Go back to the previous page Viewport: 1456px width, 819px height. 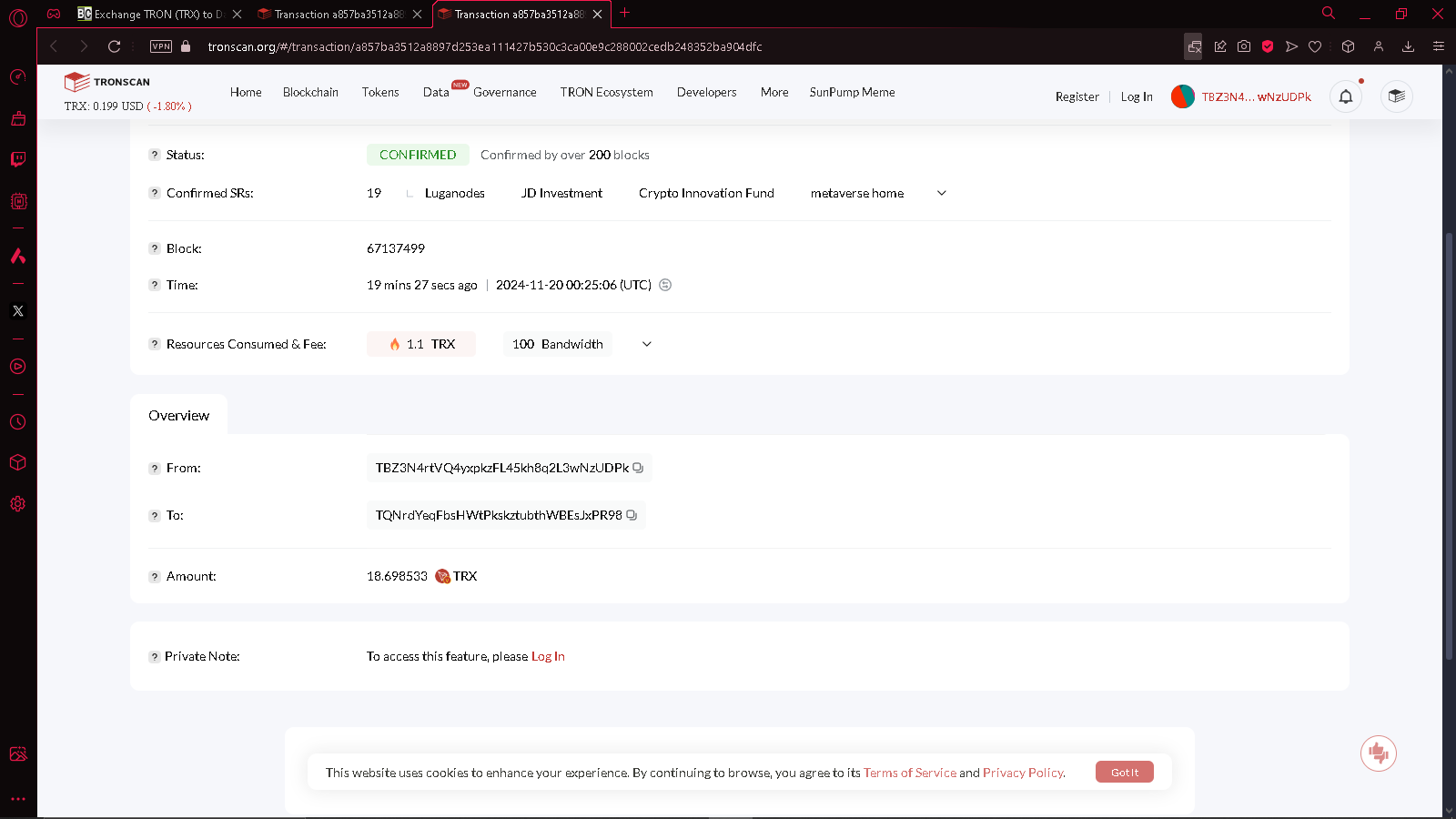tap(54, 46)
